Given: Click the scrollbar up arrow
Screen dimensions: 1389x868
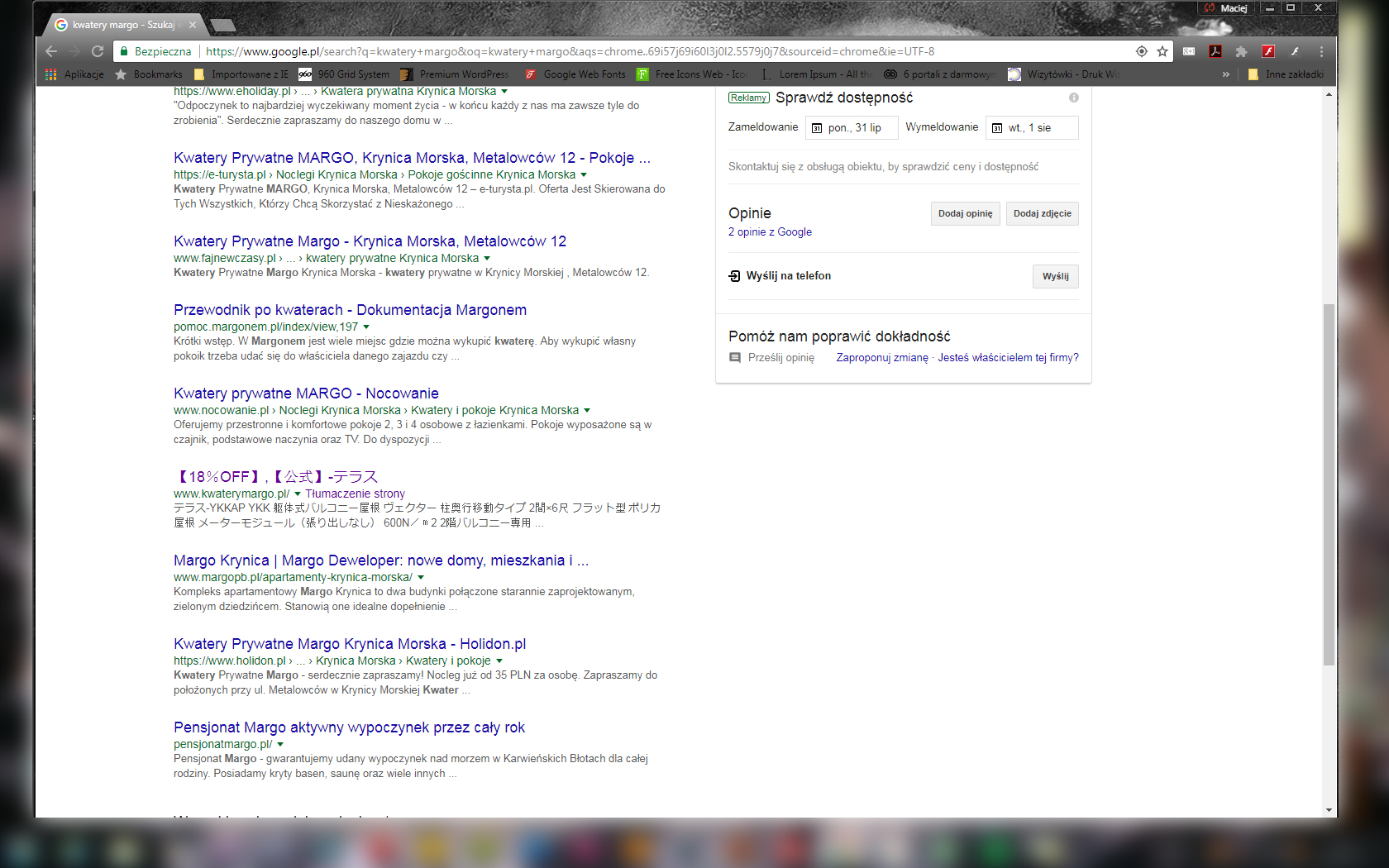Looking at the screenshot, I should point(1329,94).
